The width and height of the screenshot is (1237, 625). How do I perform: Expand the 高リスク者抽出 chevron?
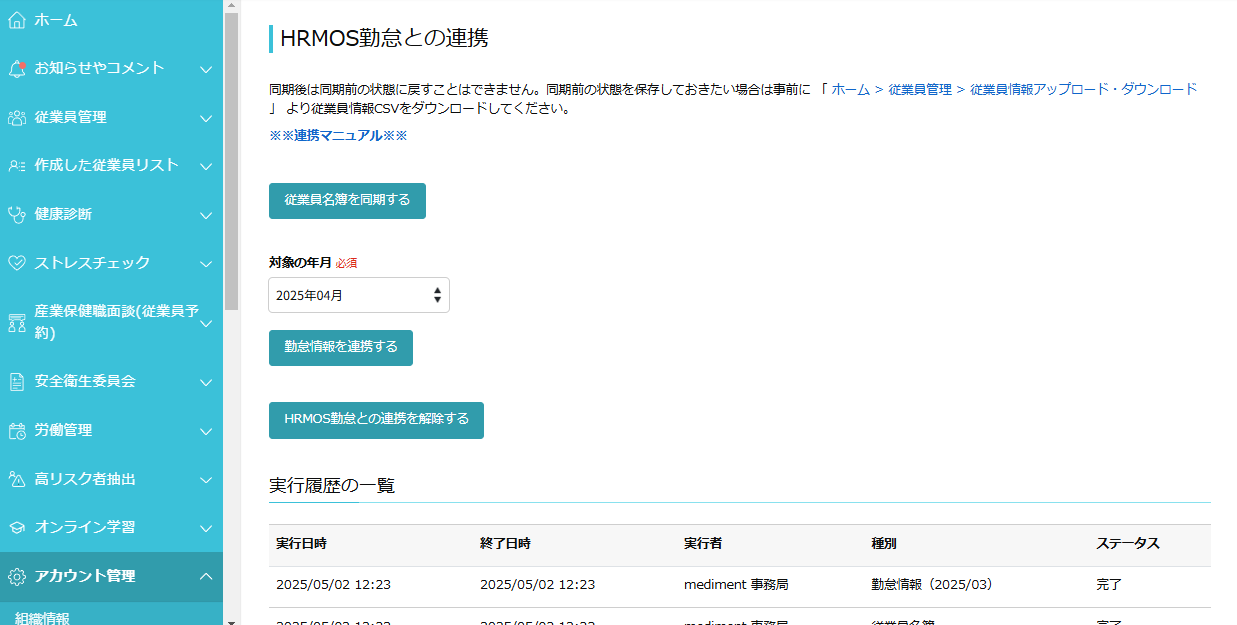(x=206, y=480)
